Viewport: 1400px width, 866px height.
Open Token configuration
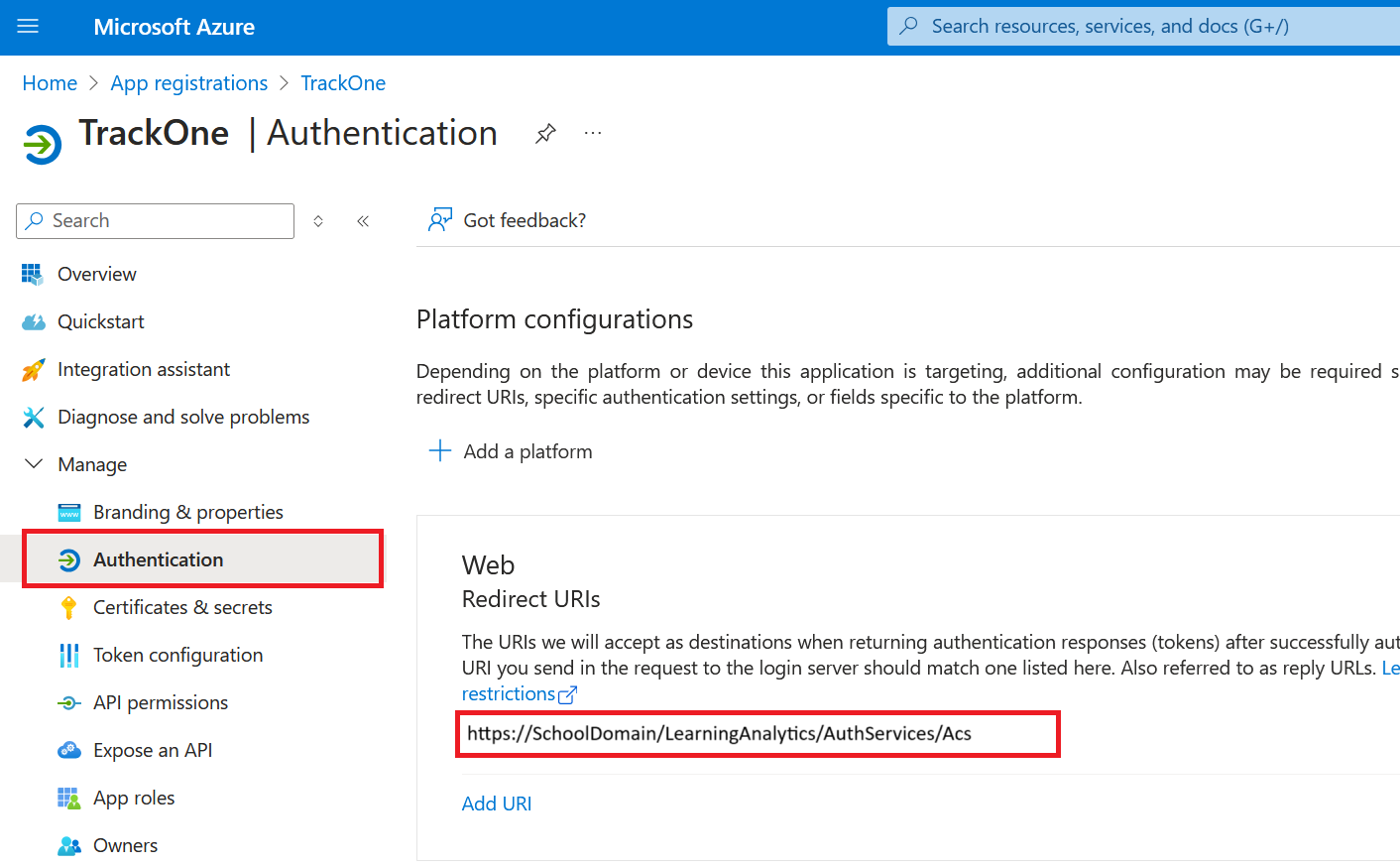tap(178, 655)
